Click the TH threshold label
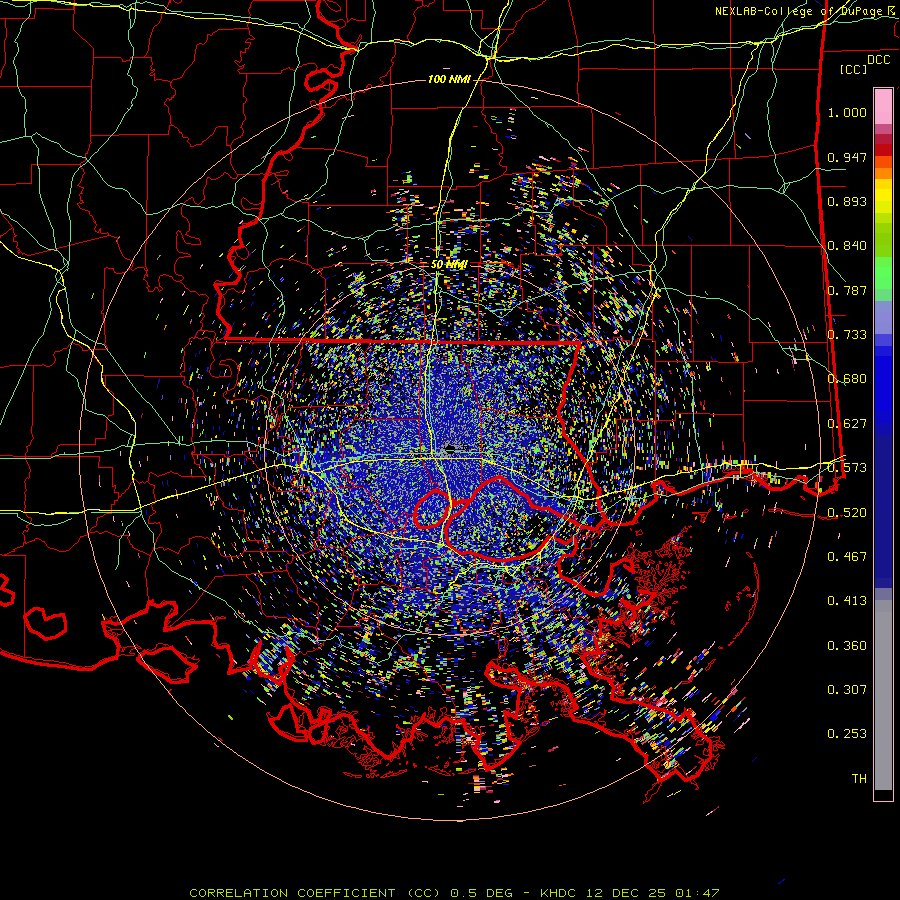The image size is (900, 900). click(x=859, y=779)
